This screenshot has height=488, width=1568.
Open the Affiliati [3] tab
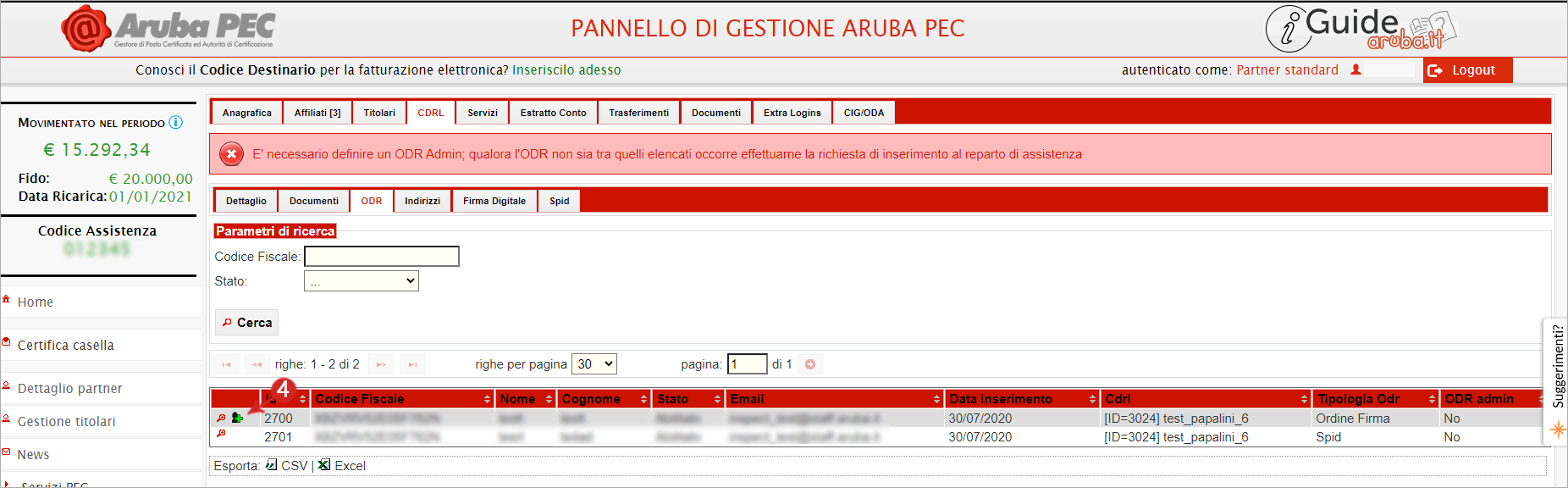click(317, 113)
